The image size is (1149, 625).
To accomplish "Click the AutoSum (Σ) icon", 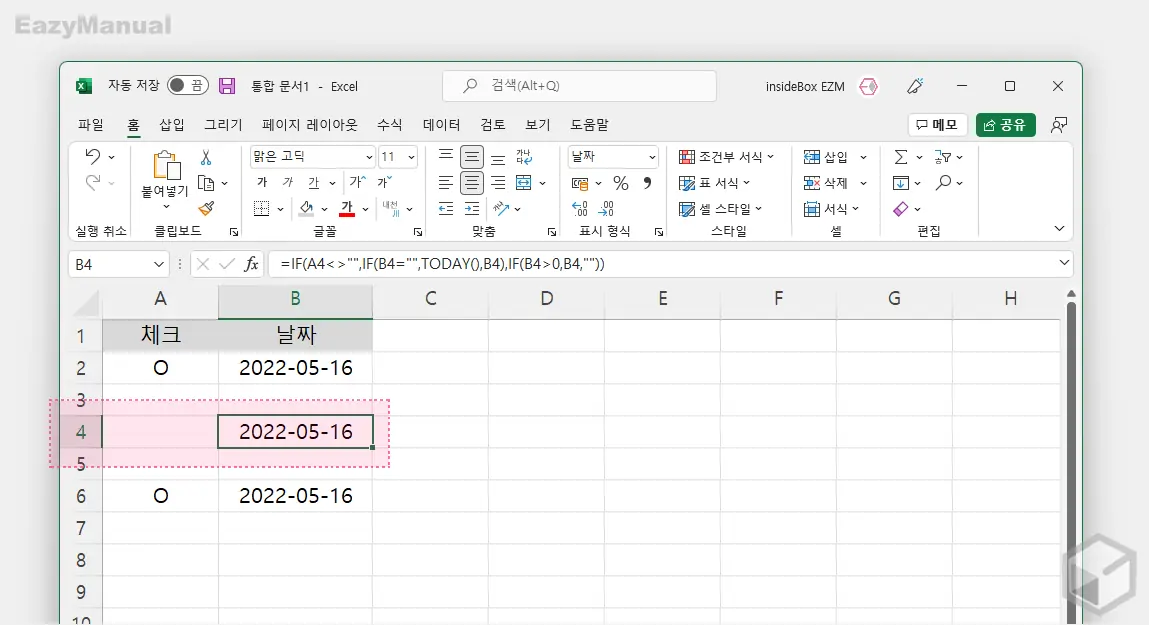I will pyautogui.click(x=903, y=157).
